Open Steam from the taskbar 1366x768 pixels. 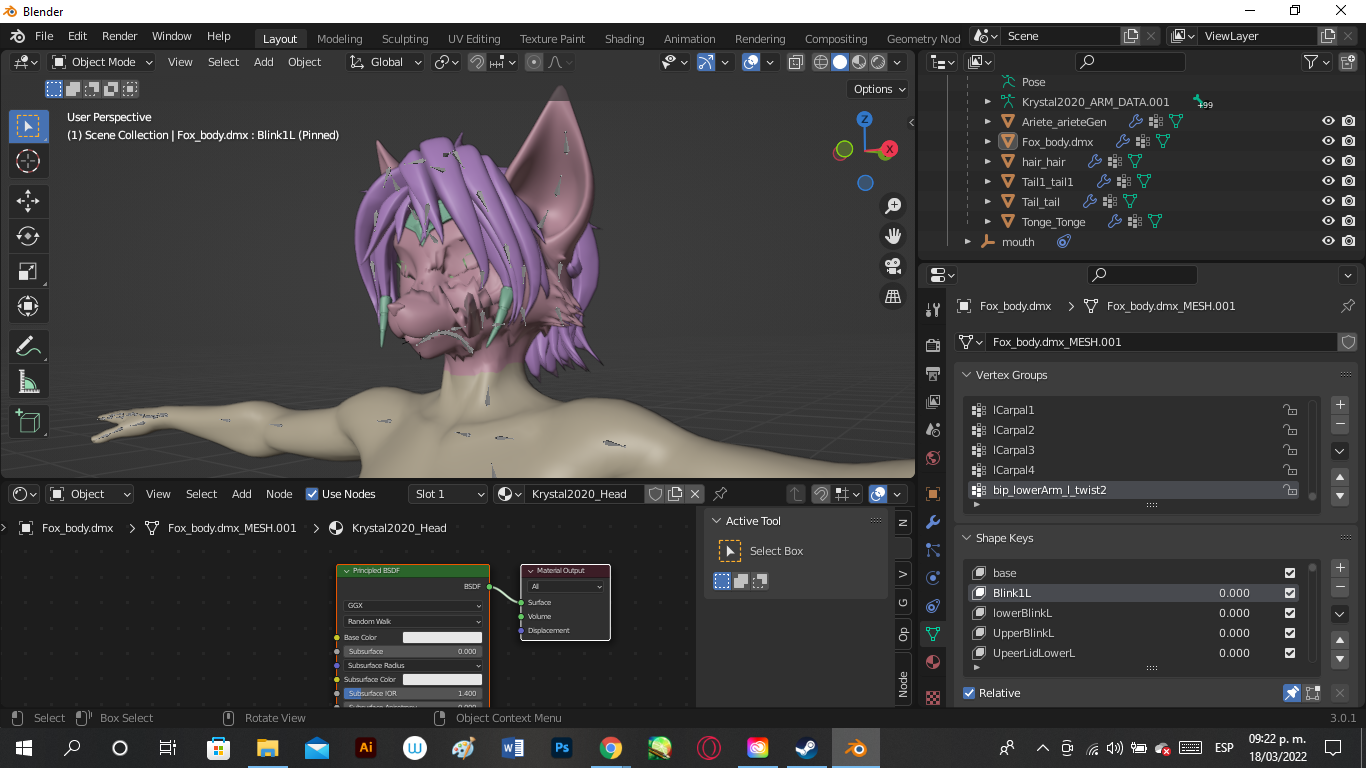pyautogui.click(x=806, y=748)
